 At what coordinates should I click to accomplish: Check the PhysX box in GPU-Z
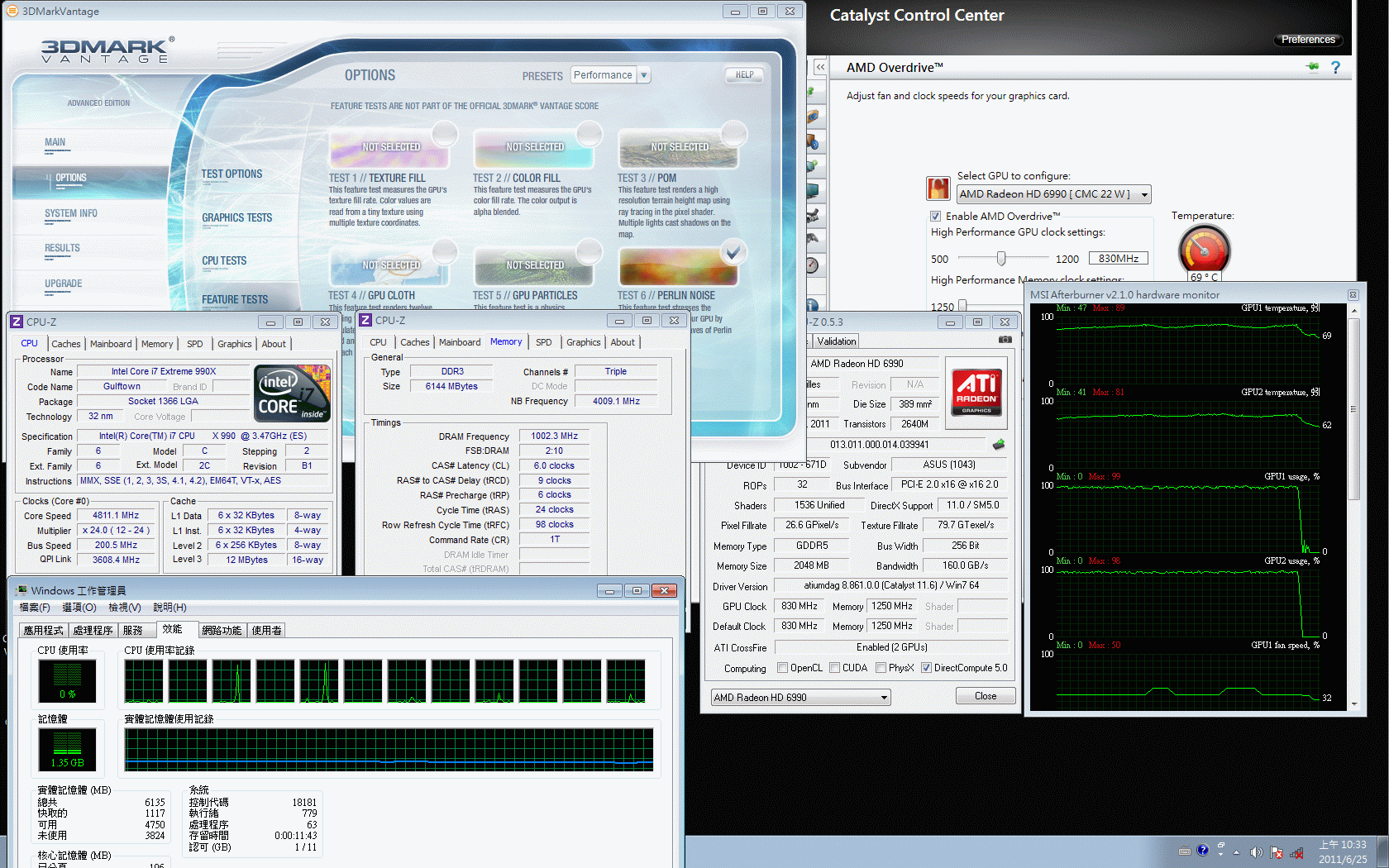[881, 668]
